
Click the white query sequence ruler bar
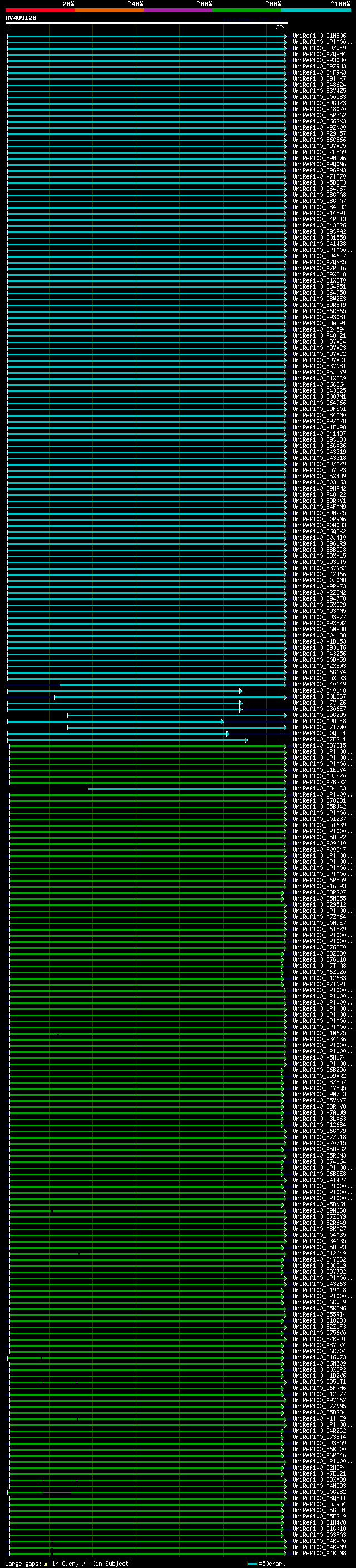[147, 23]
